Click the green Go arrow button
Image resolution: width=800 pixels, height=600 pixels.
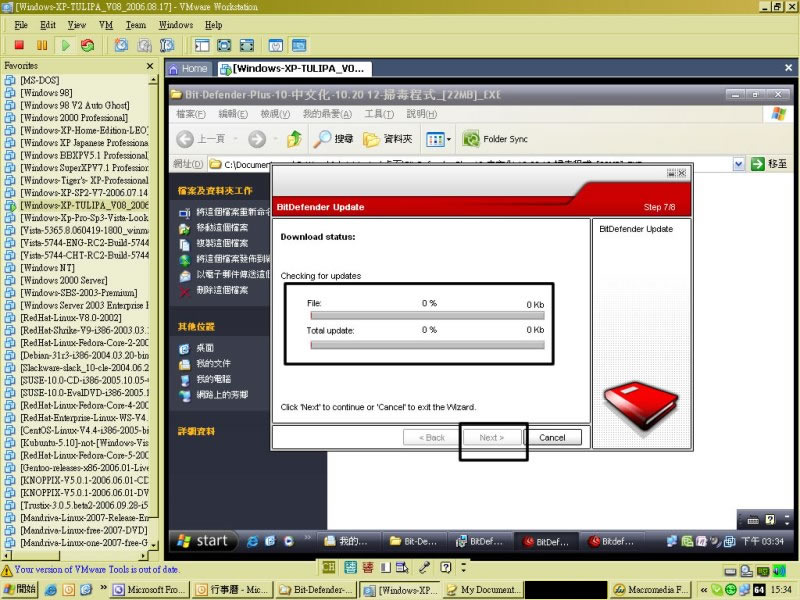coord(757,164)
